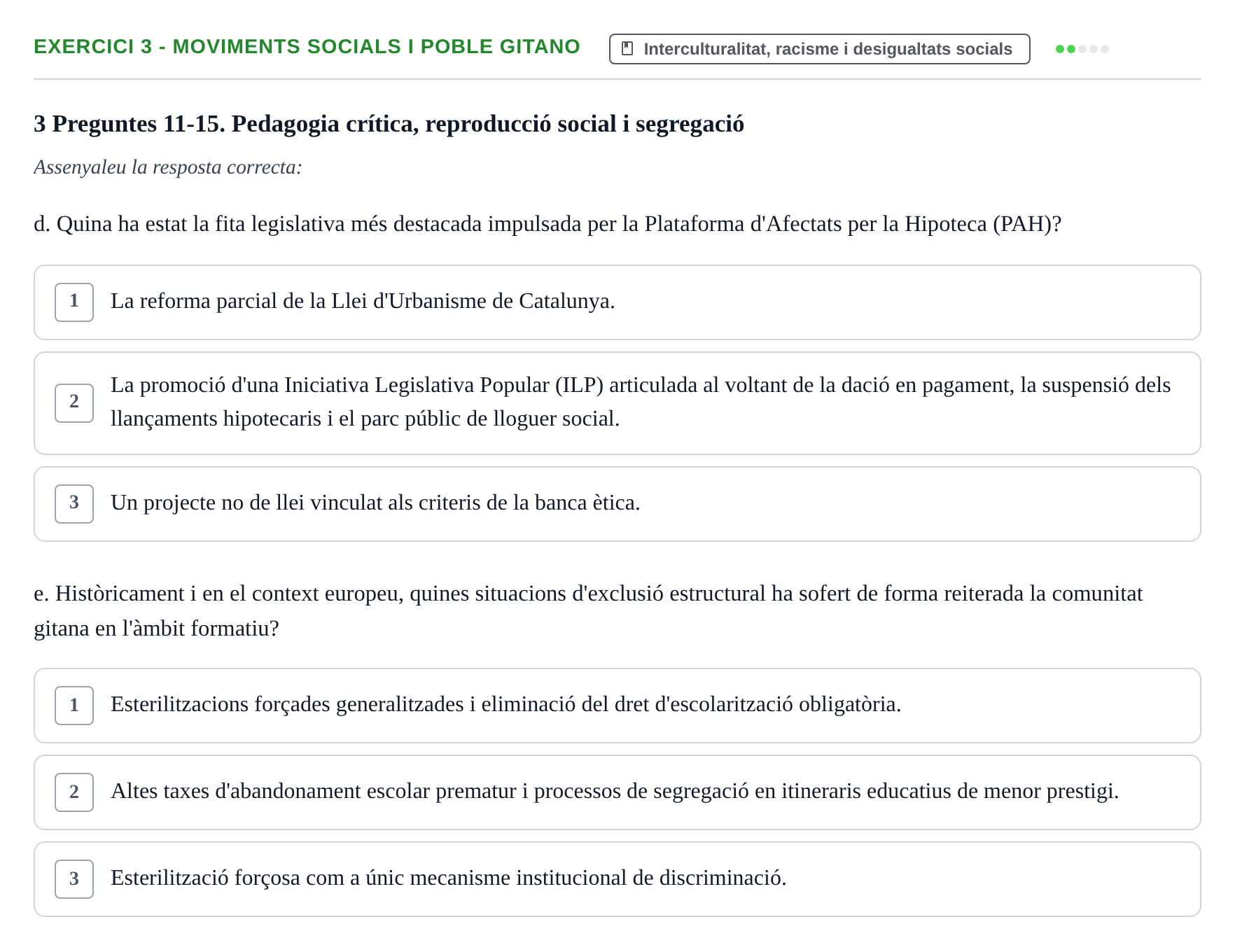1235x952 pixels.
Task: Open the 'Interculturalitat, racisme i desigualtats socials' tag
Action: coord(819,49)
